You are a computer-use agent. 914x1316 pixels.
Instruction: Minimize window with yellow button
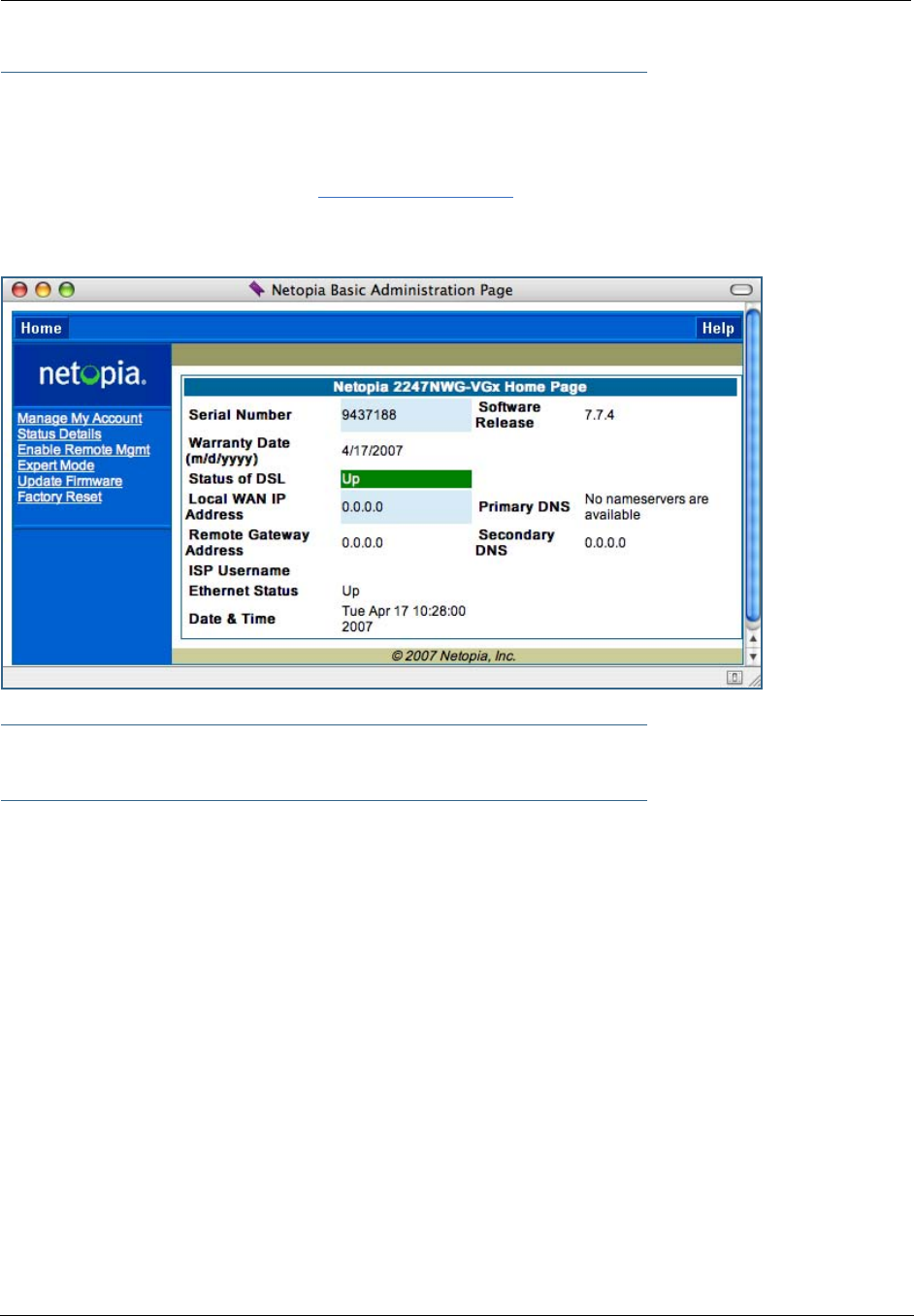pyautogui.click(x=43, y=290)
